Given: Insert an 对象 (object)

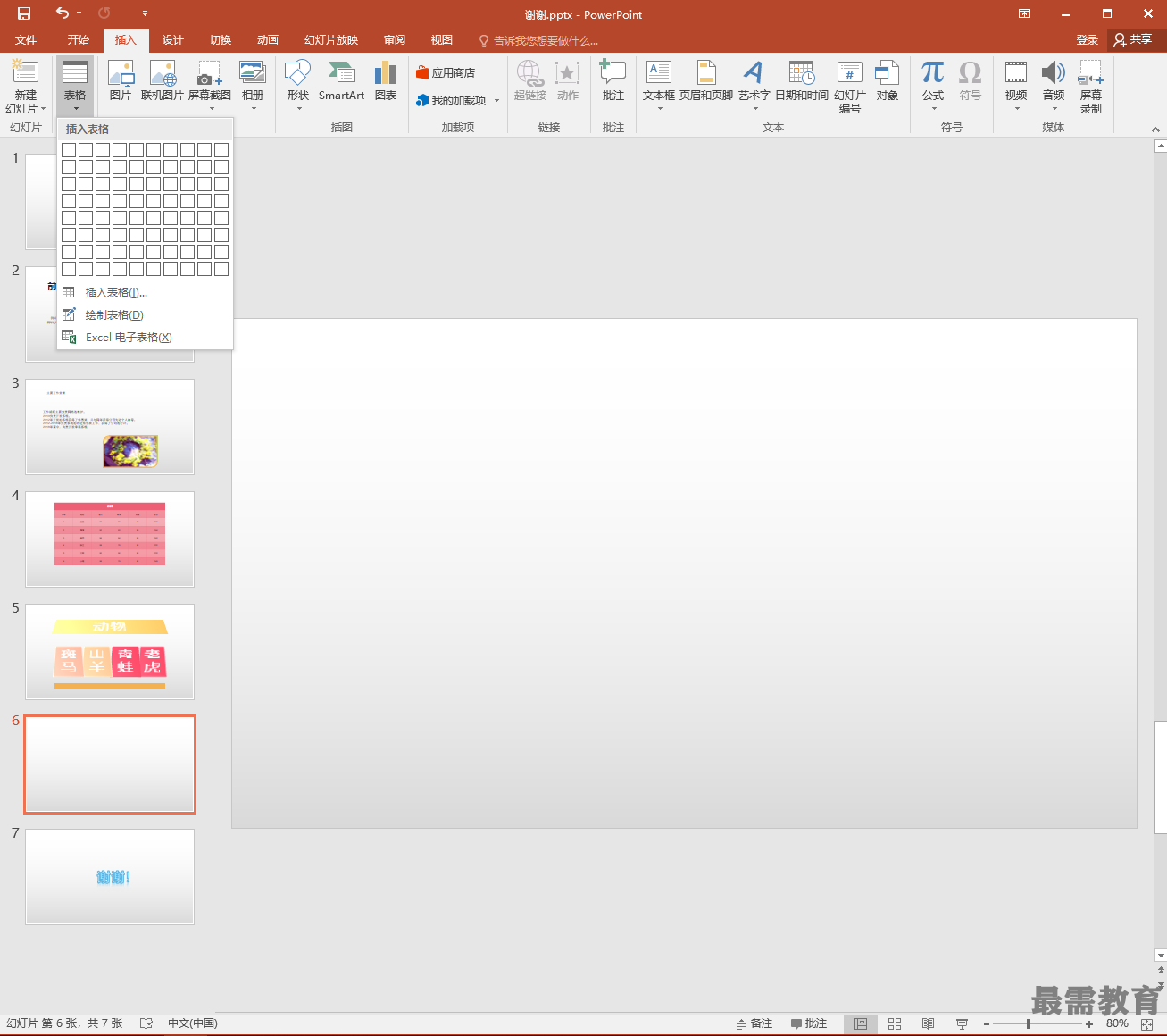Looking at the screenshot, I should click(x=888, y=80).
